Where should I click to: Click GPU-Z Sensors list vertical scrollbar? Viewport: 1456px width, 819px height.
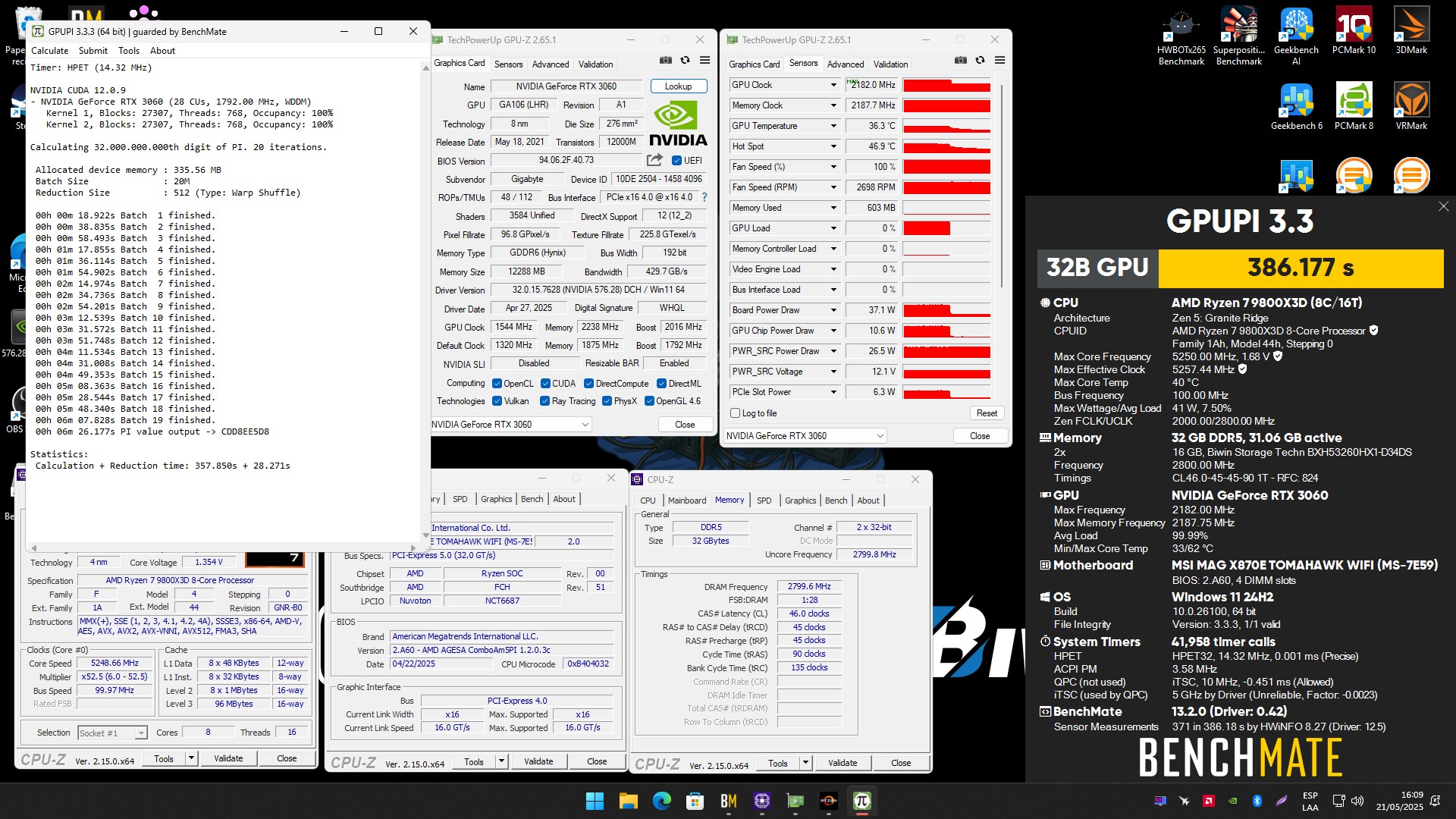[x=1003, y=186]
